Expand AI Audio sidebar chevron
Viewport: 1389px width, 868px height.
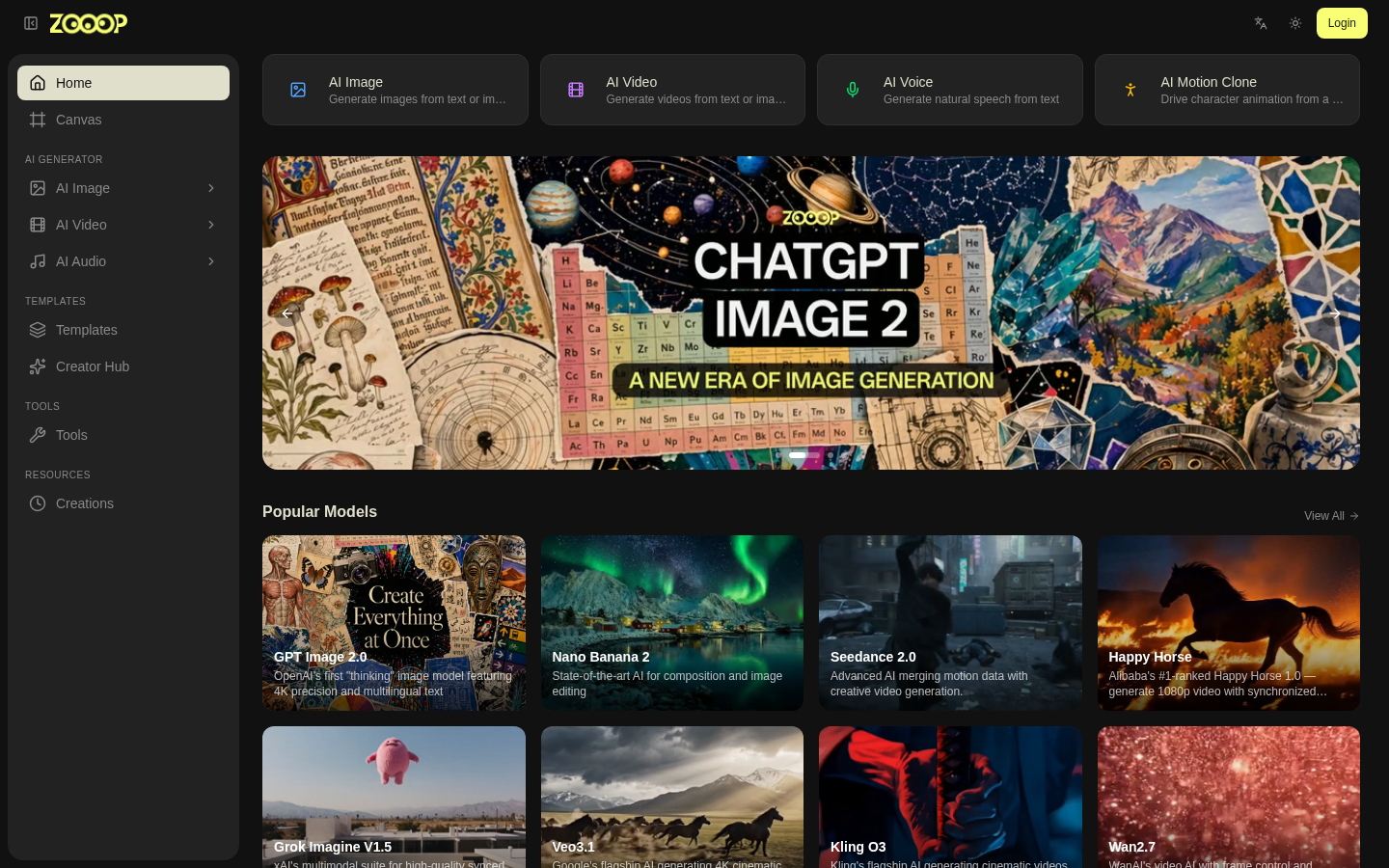click(211, 261)
